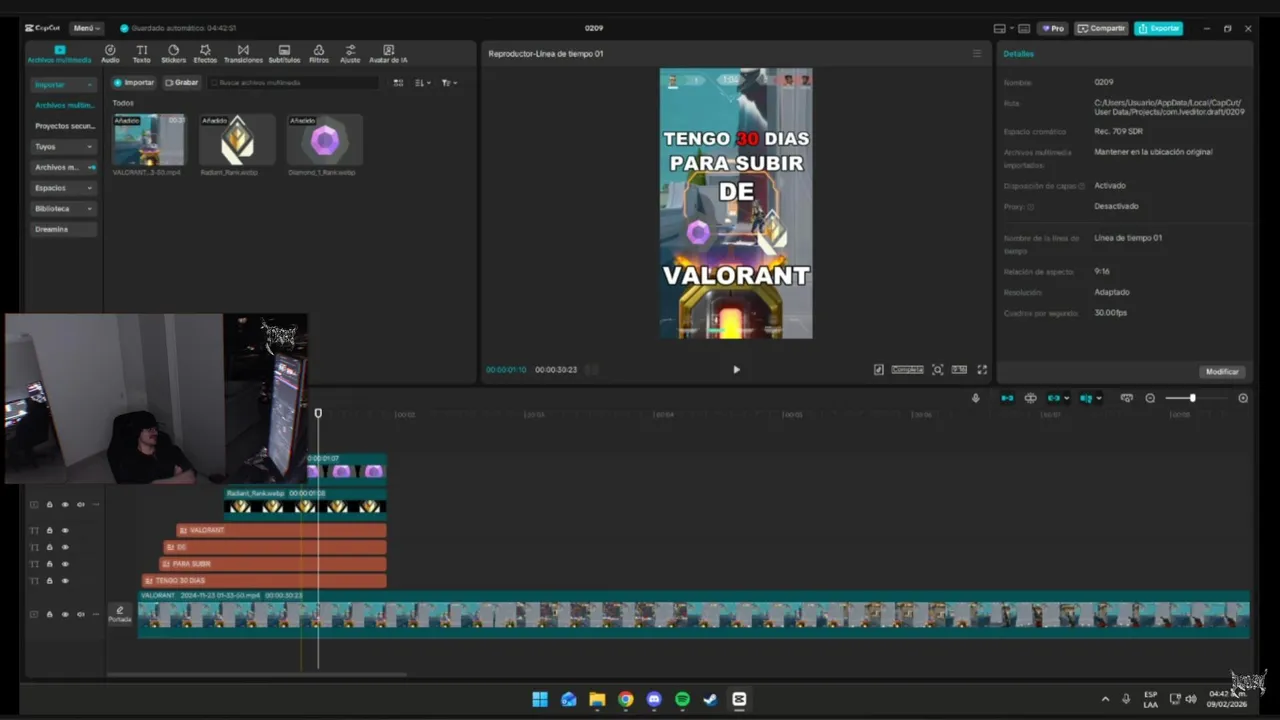1280x720 pixels.
Task: Hide the PARA SUBIR text track
Action: (65, 564)
